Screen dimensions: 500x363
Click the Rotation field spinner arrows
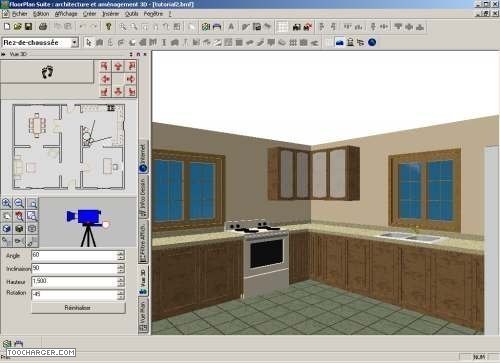pos(120,294)
